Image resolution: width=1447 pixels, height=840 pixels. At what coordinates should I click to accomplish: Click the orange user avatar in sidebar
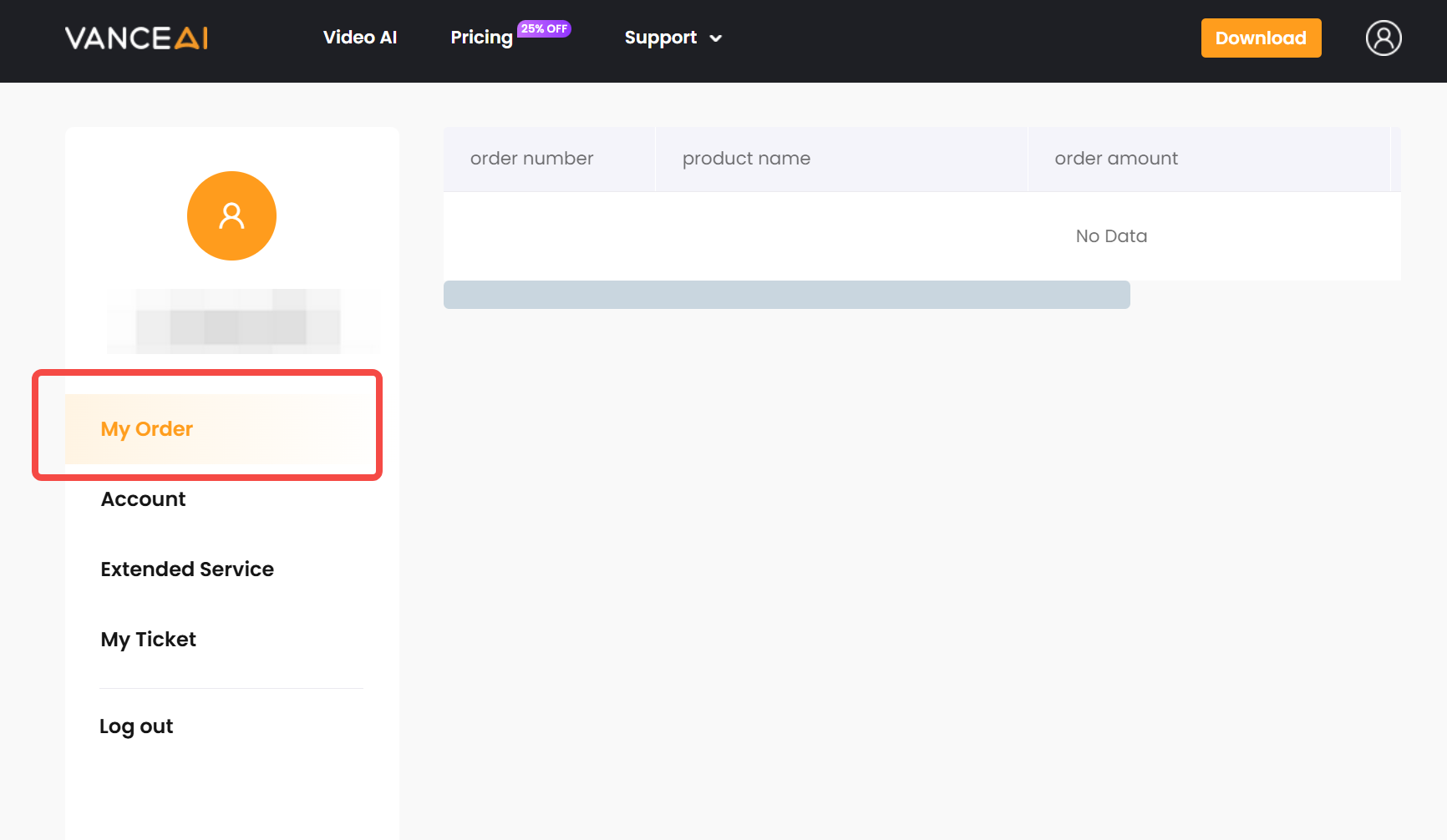pos(231,215)
